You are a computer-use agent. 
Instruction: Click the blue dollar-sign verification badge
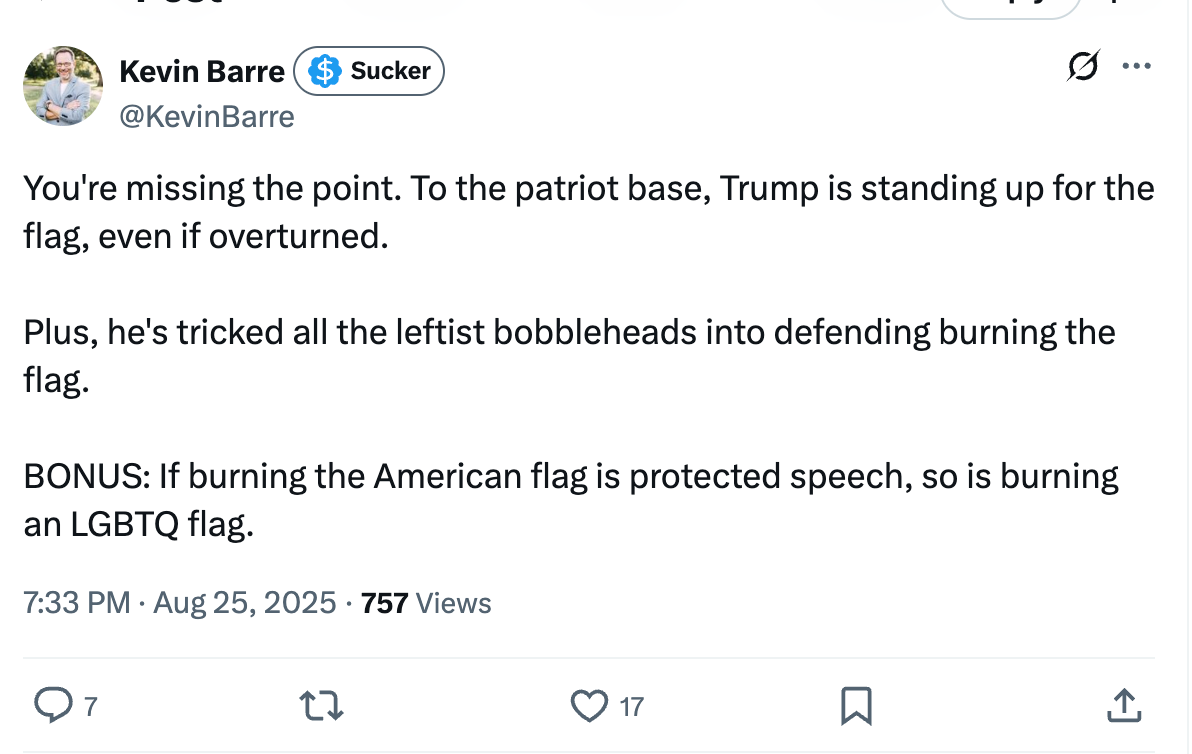coord(322,70)
